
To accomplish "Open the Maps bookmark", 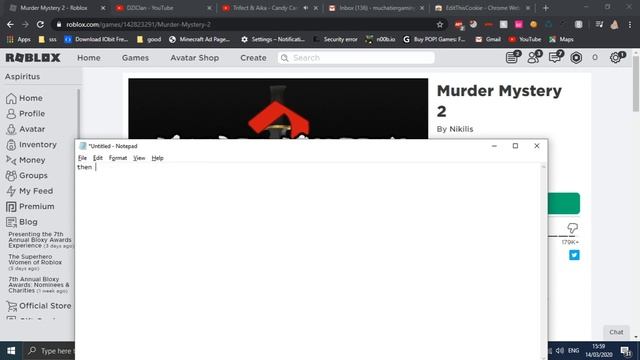I will [x=561, y=39].
